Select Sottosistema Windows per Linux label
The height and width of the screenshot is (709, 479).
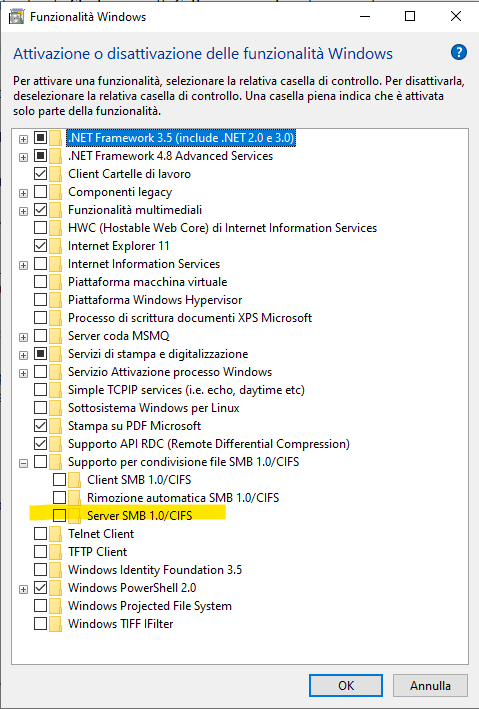[x=153, y=407]
